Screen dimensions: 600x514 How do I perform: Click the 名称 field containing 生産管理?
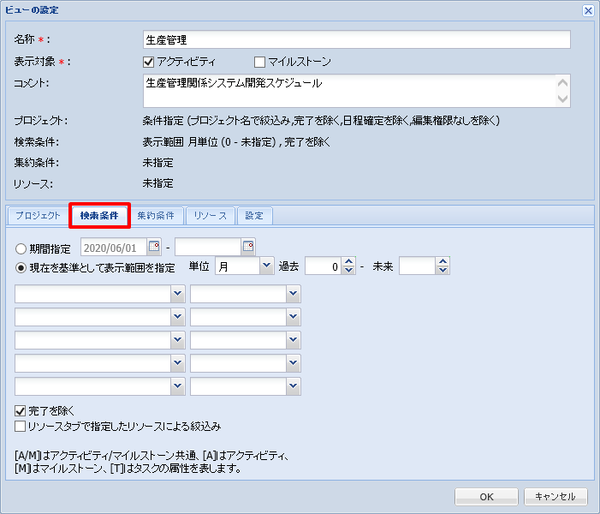click(x=357, y=40)
